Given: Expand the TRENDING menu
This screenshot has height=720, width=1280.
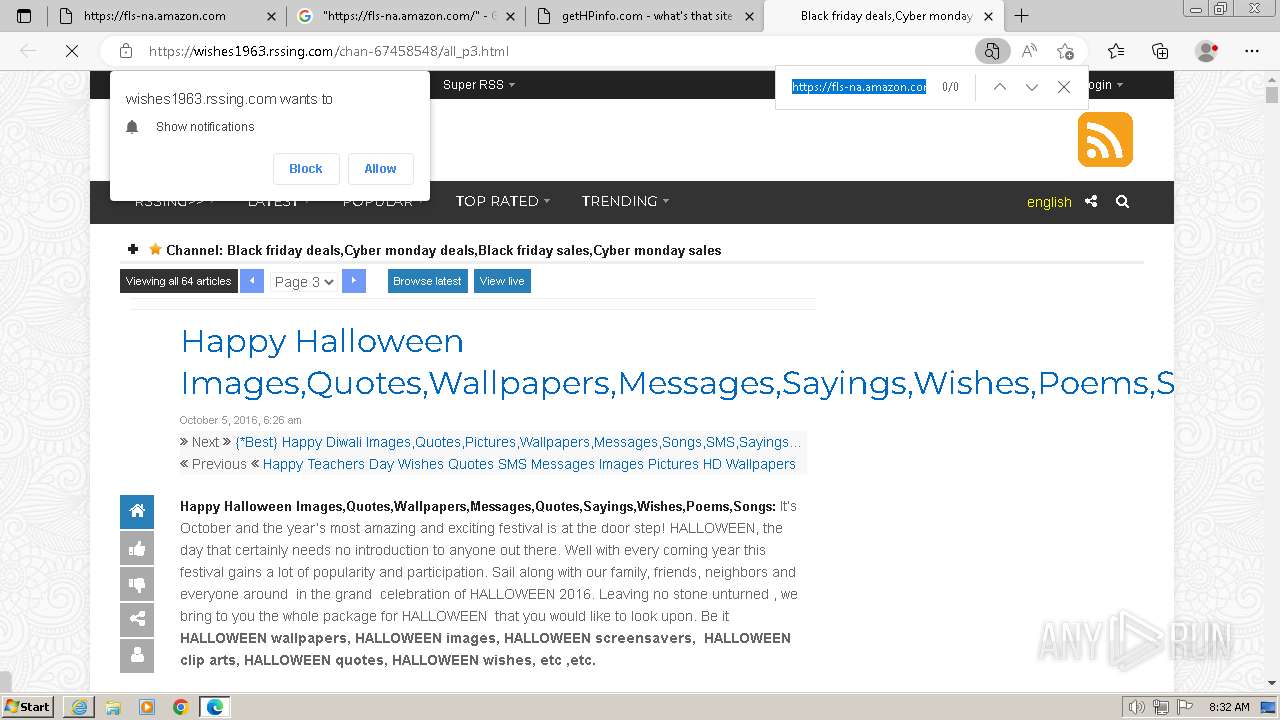Looking at the screenshot, I should tap(625, 201).
